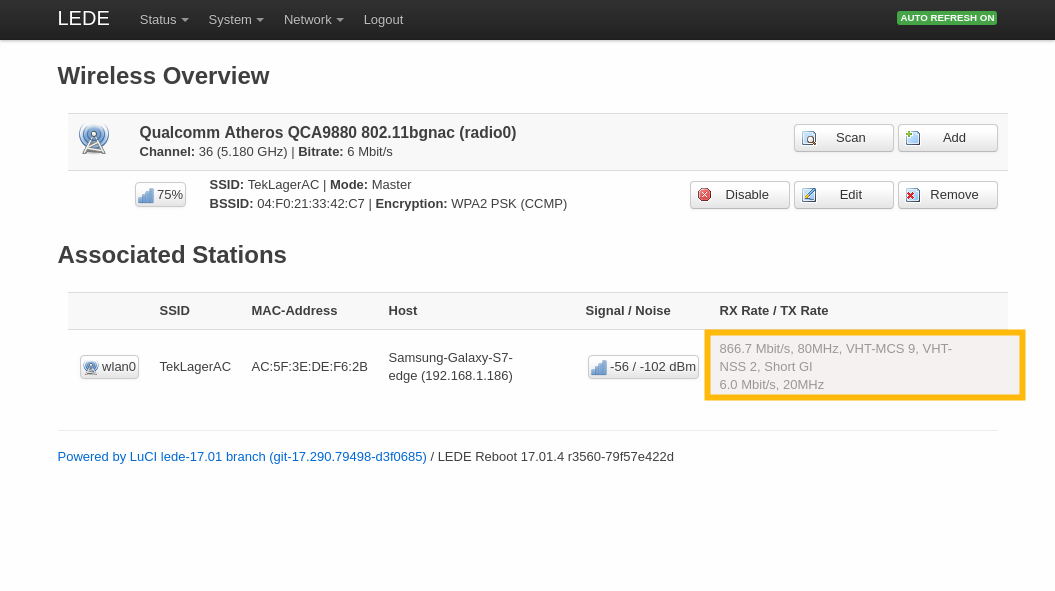Click the add icon on the Add button
The width and height of the screenshot is (1055, 591).
tap(913, 137)
